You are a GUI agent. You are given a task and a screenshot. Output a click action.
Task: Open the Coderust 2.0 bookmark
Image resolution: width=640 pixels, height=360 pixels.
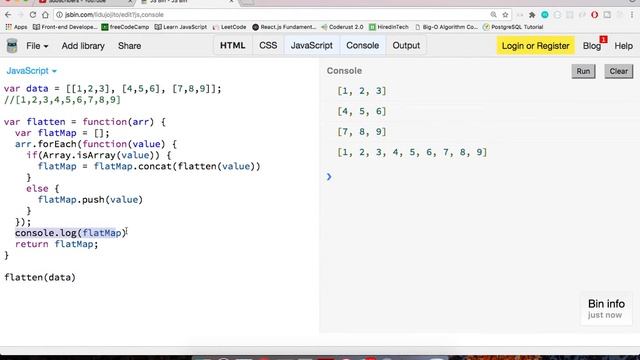(x=342, y=27)
